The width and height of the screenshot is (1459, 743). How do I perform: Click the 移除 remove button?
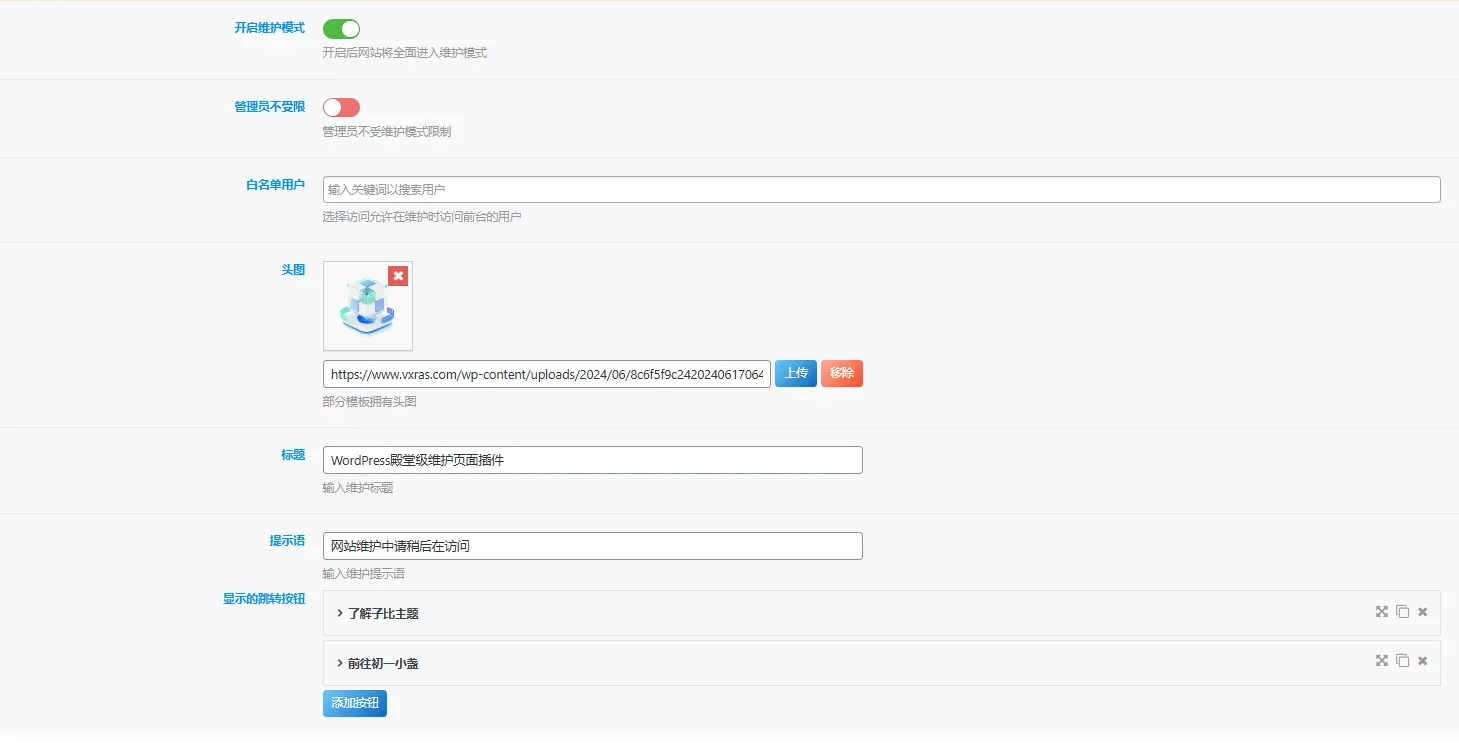(842, 374)
